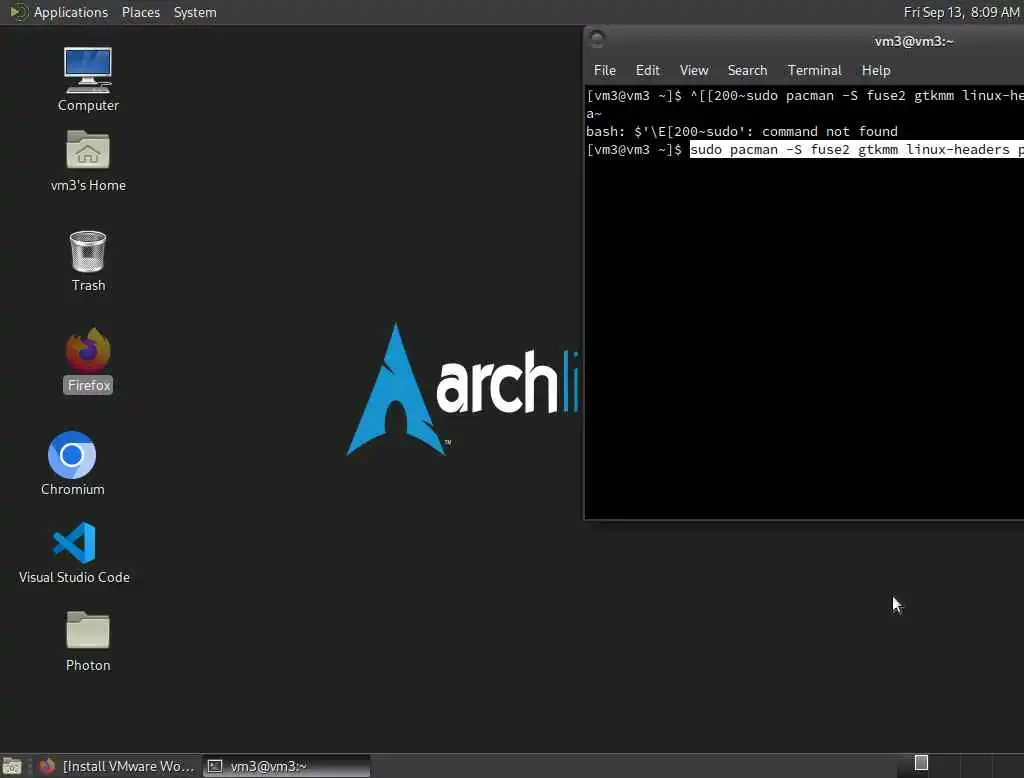Image resolution: width=1024 pixels, height=778 pixels.
Task: Click the Chromium label under desktop icon
Action: 72,489
